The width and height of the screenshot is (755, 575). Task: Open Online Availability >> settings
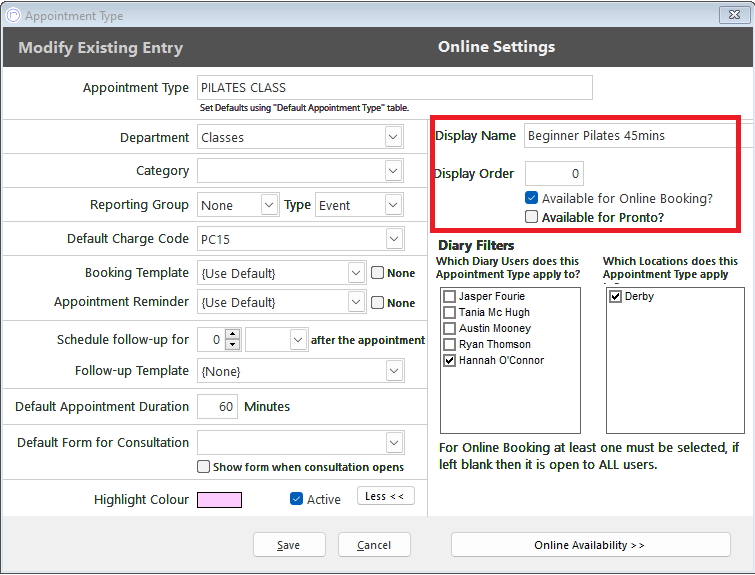pyautogui.click(x=590, y=545)
